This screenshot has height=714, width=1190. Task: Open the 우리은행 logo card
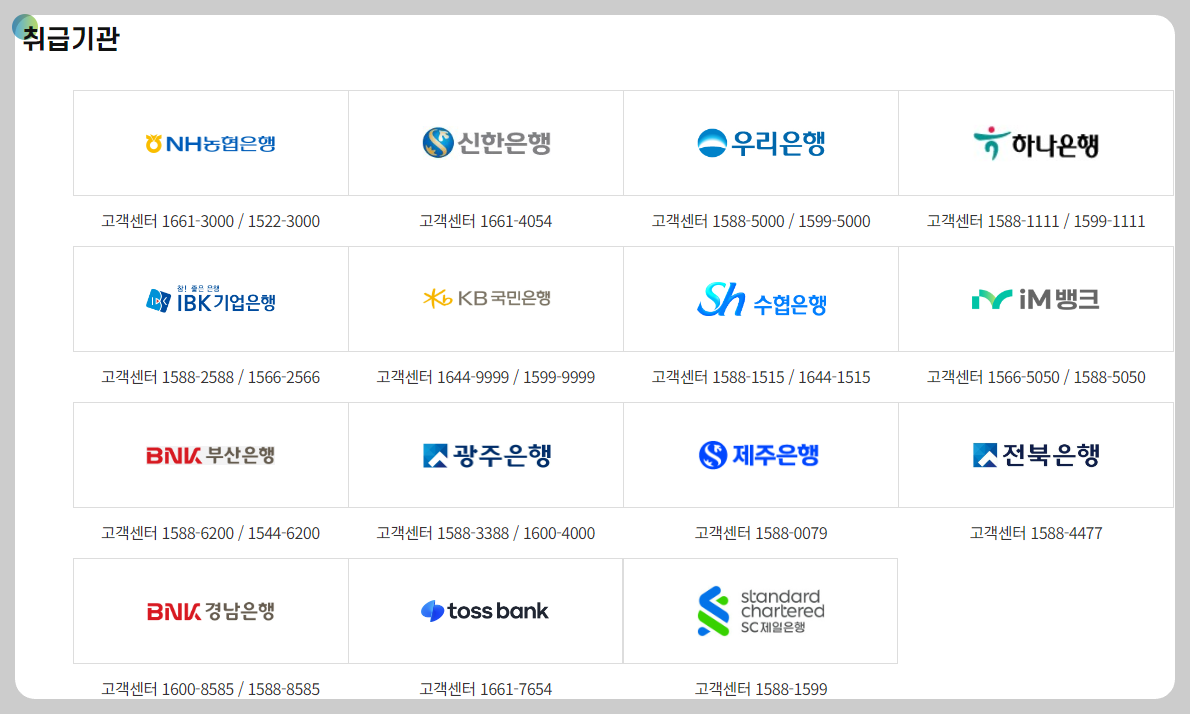tap(760, 143)
